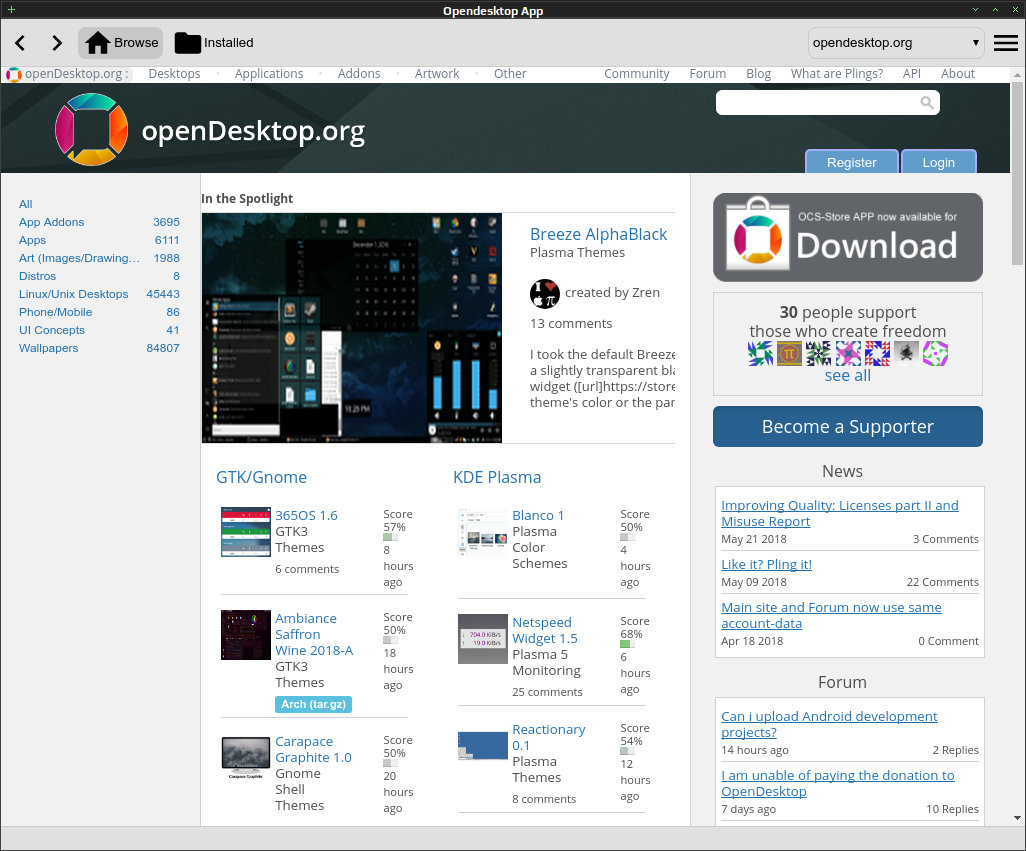Select the App Addons category
Image resolution: width=1026 pixels, height=851 pixels.
pyautogui.click(x=52, y=222)
